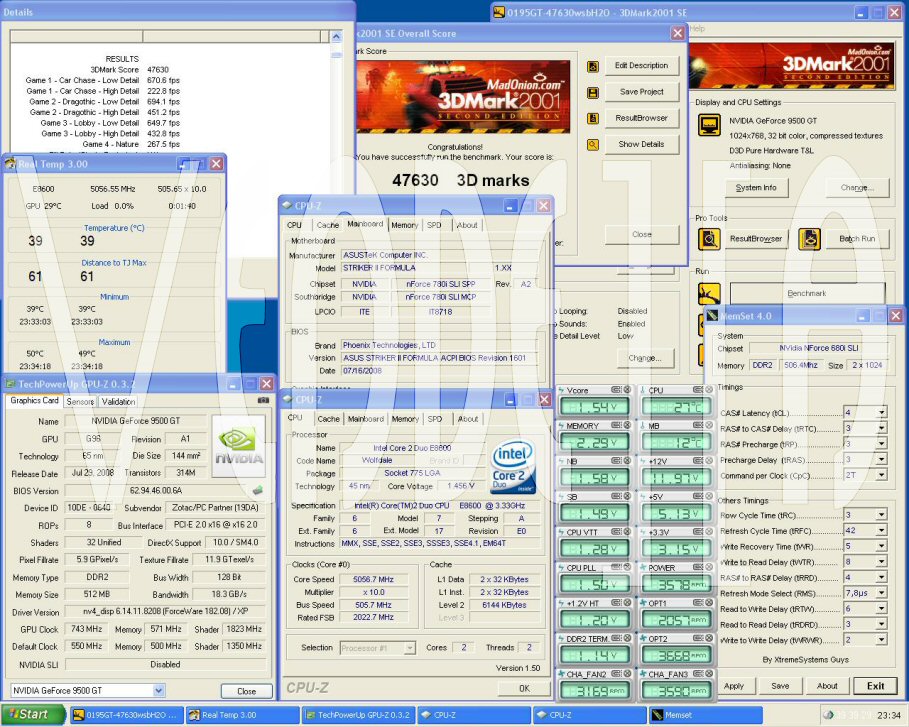Image resolution: width=909 pixels, height=727 pixels.
Task: Open the Write Recovery Time (tWR) dropdown
Action: (x=882, y=546)
